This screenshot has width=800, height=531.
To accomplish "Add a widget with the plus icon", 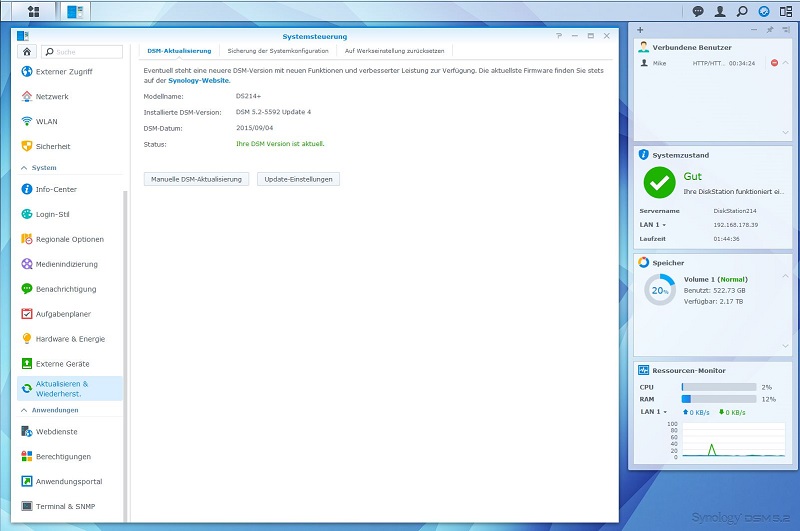I will click(640, 30).
